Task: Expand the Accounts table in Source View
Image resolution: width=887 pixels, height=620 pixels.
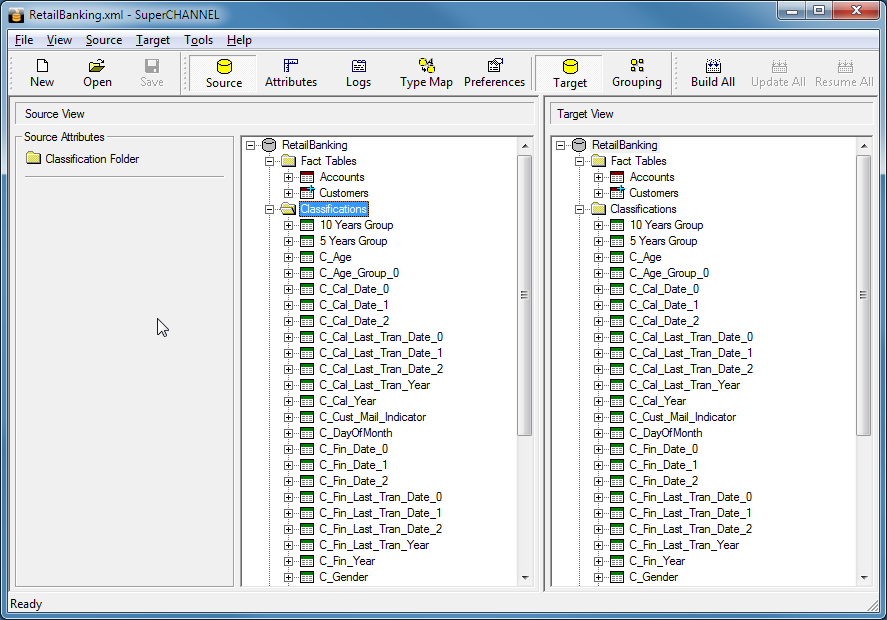Action: click(289, 177)
